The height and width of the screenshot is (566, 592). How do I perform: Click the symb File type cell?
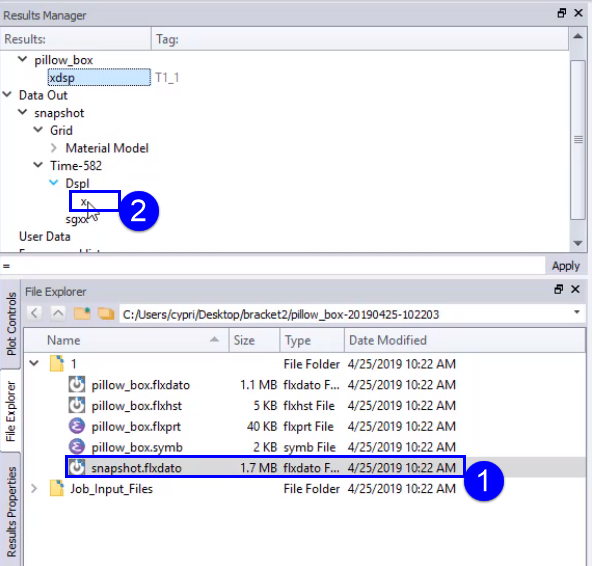click(309, 447)
